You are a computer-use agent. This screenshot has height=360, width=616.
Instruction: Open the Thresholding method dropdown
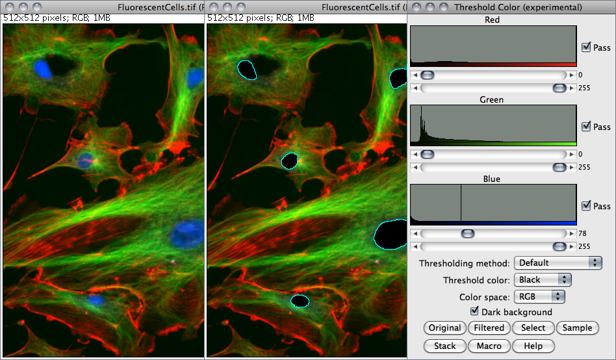click(558, 263)
